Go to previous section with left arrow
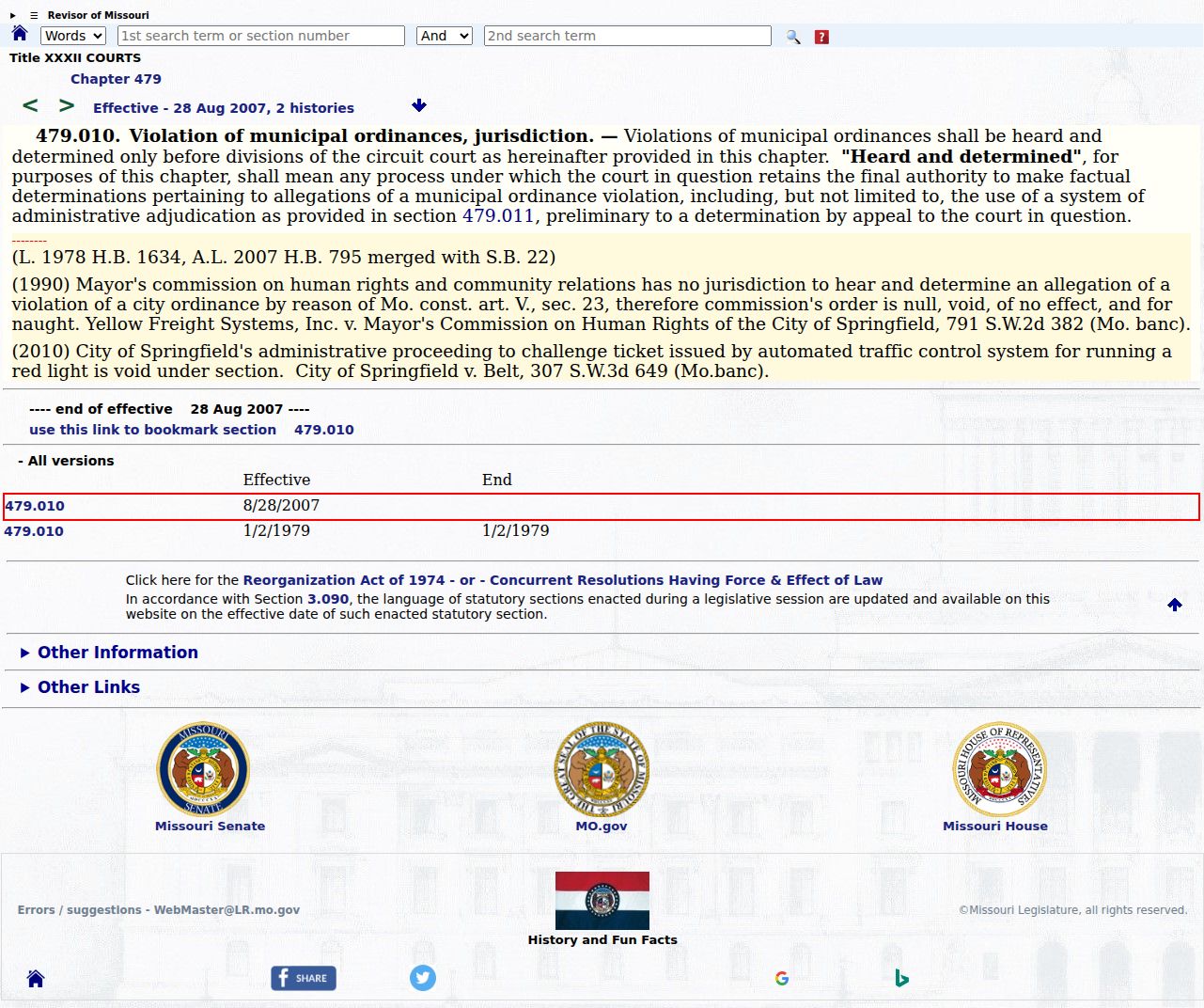Viewport: 1204px width, 1008px height. (x=30, y=105)
